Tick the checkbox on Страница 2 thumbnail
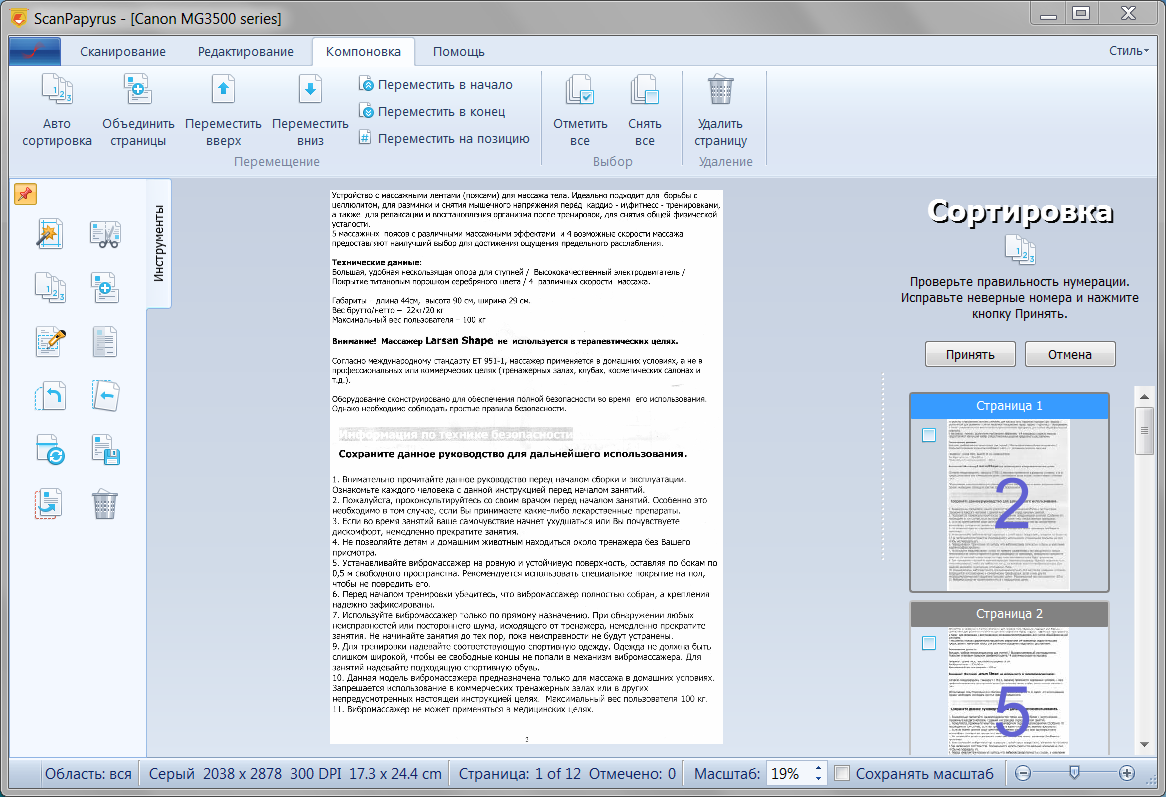Viewport: 1166px width, 797px height. pyautogui.click(x=929, y=643)
